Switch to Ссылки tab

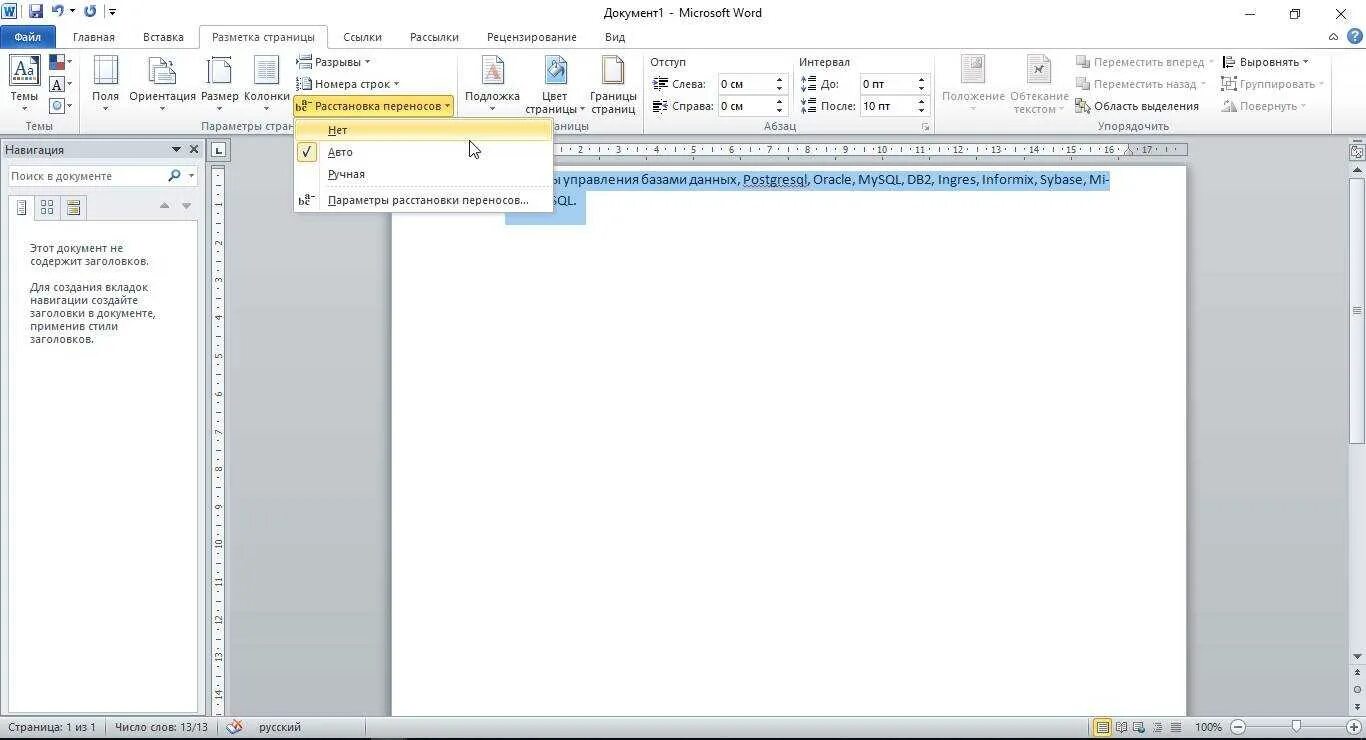(362, 37)
